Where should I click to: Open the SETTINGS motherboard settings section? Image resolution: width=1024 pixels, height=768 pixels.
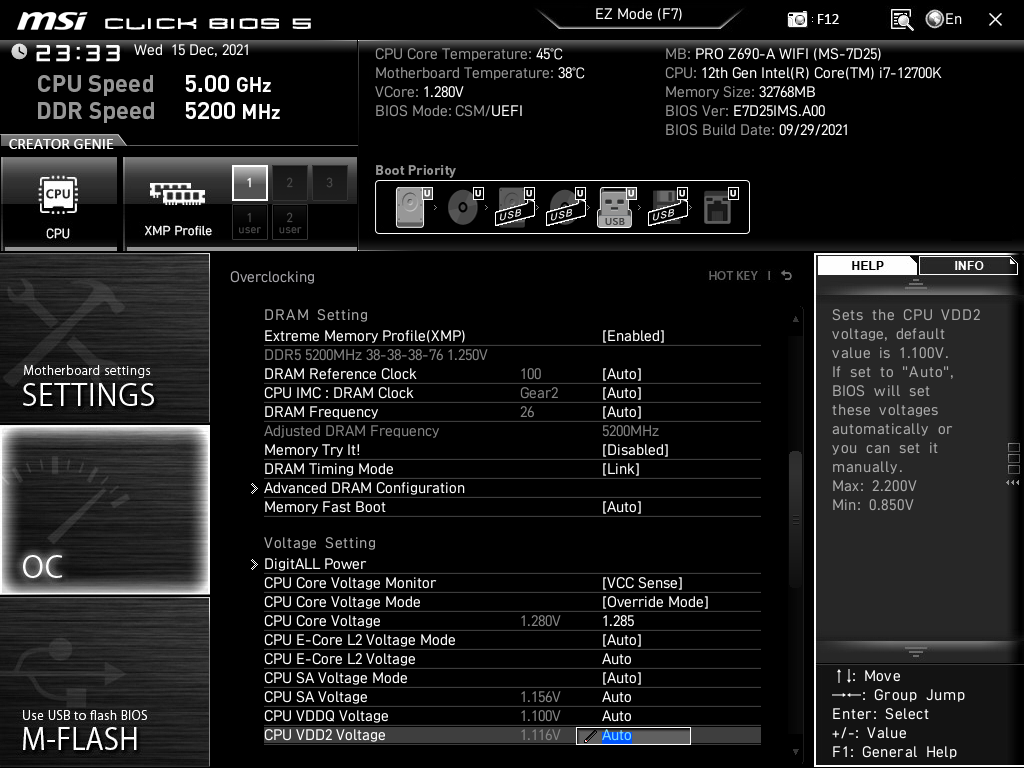(104, 338)
